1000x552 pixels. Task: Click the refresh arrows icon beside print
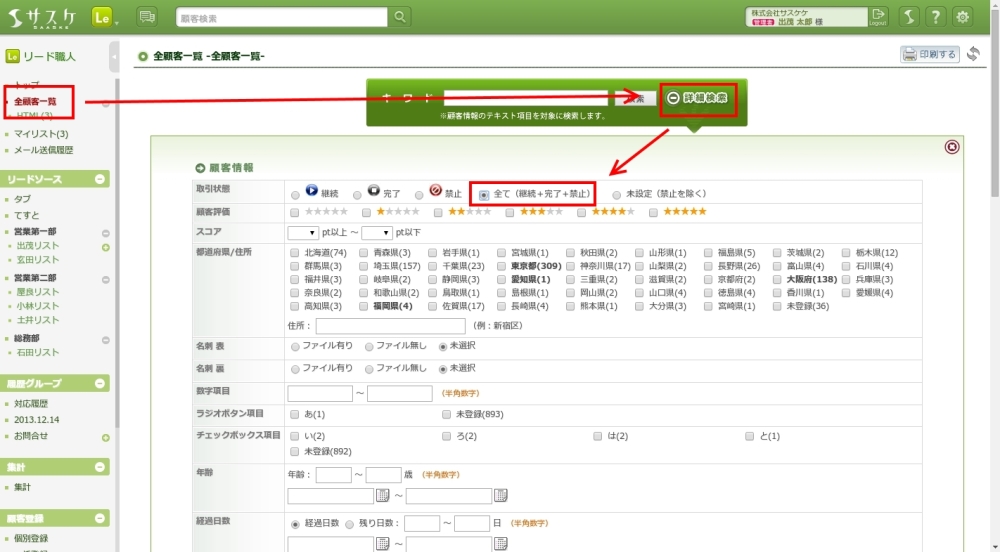click(x=973, y=54)
